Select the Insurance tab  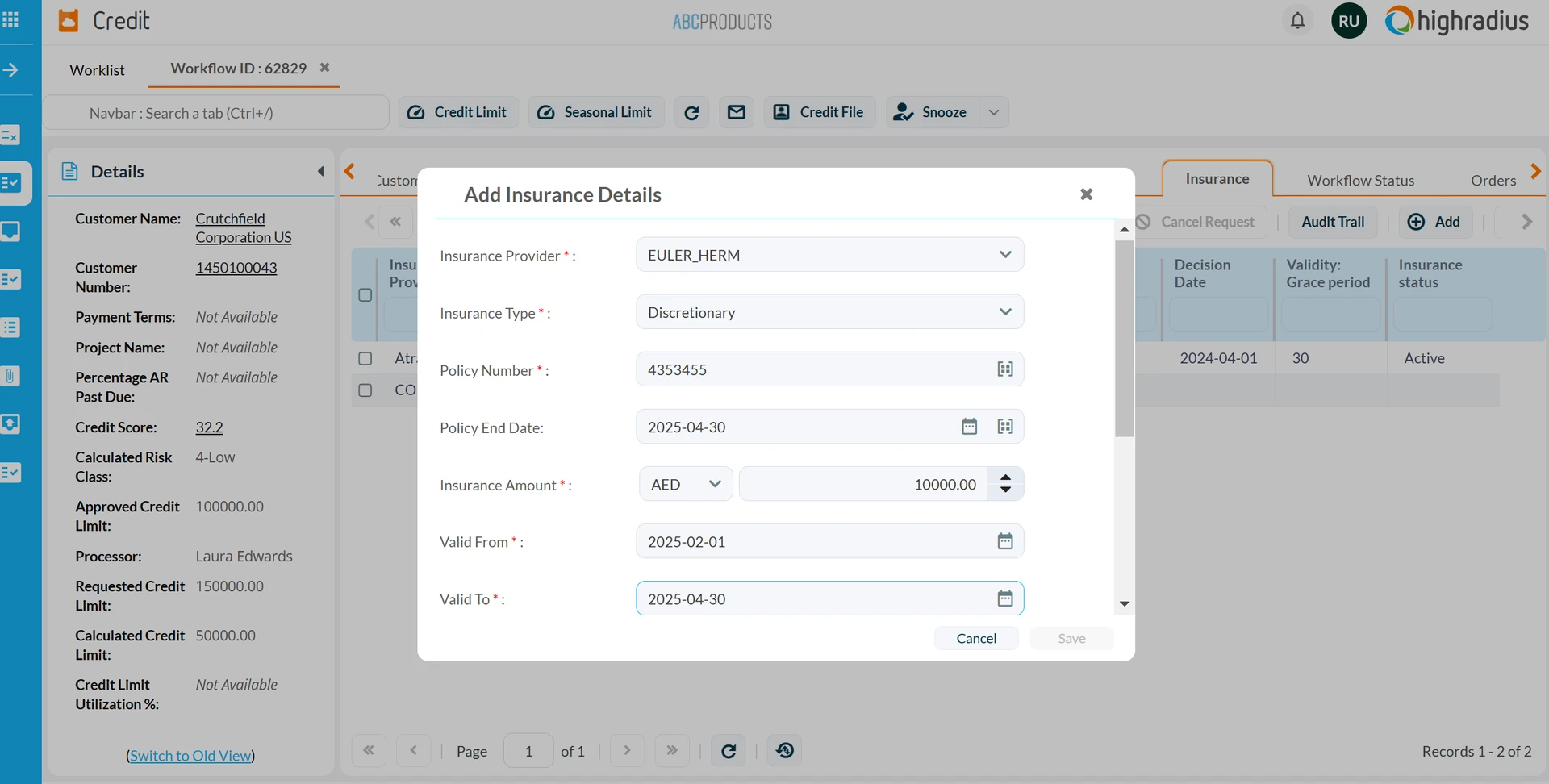click(x=1217, y=179)
